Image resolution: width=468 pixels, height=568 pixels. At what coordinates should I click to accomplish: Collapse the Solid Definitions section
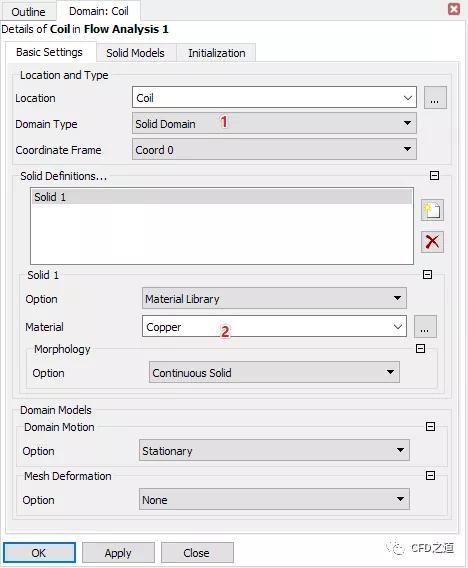[x=434, y=176]
